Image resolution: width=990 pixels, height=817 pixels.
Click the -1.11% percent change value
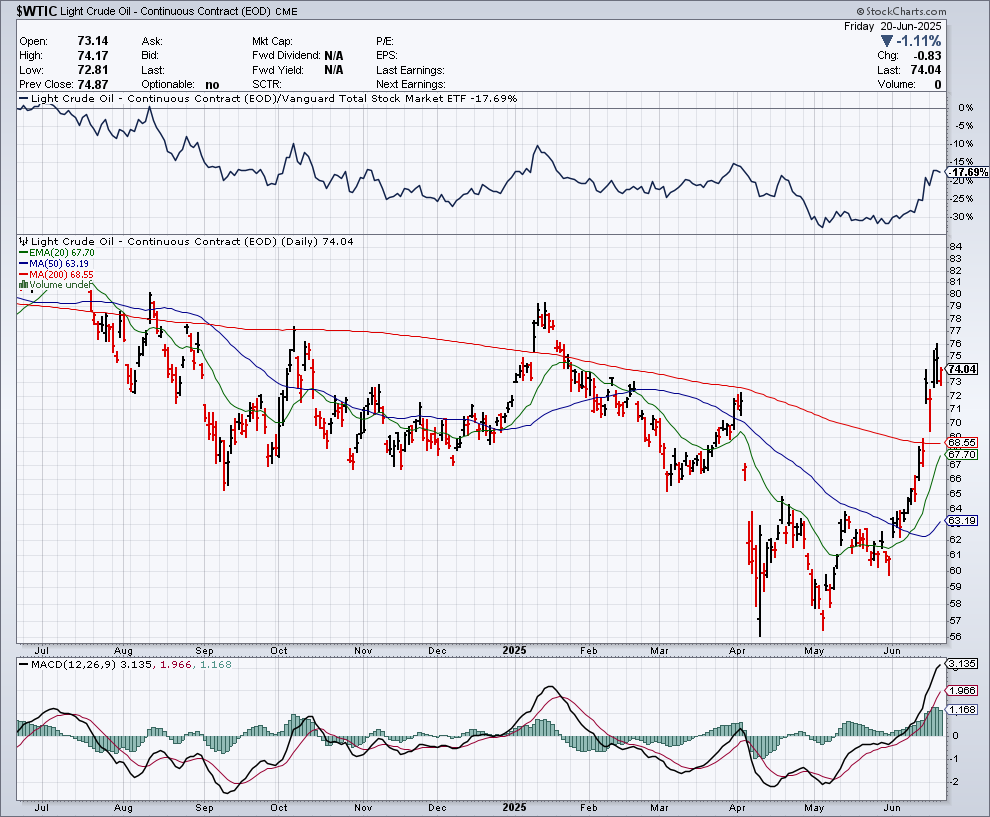[919, 42]
